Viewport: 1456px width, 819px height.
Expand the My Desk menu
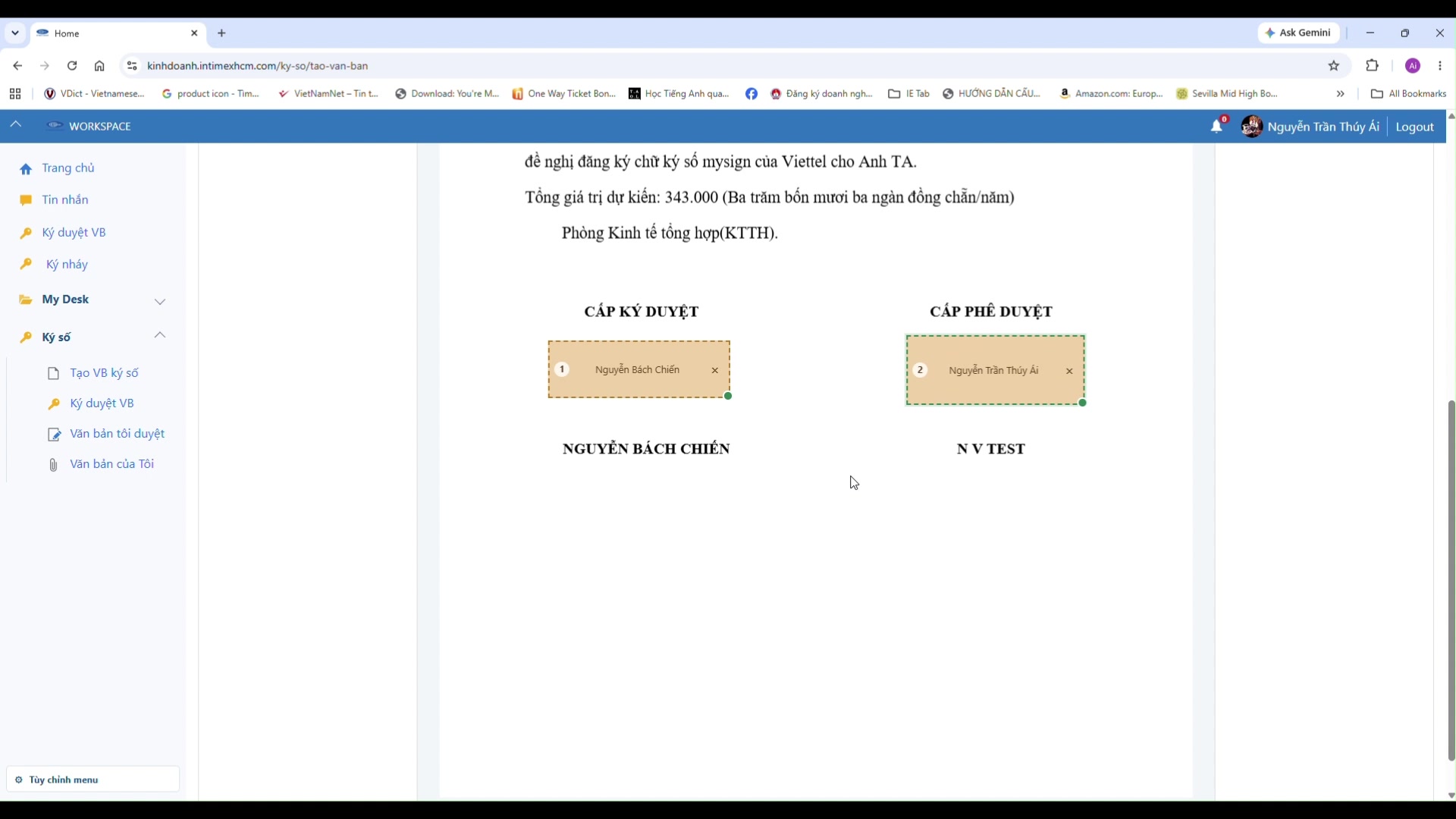[x=160, y=301]
